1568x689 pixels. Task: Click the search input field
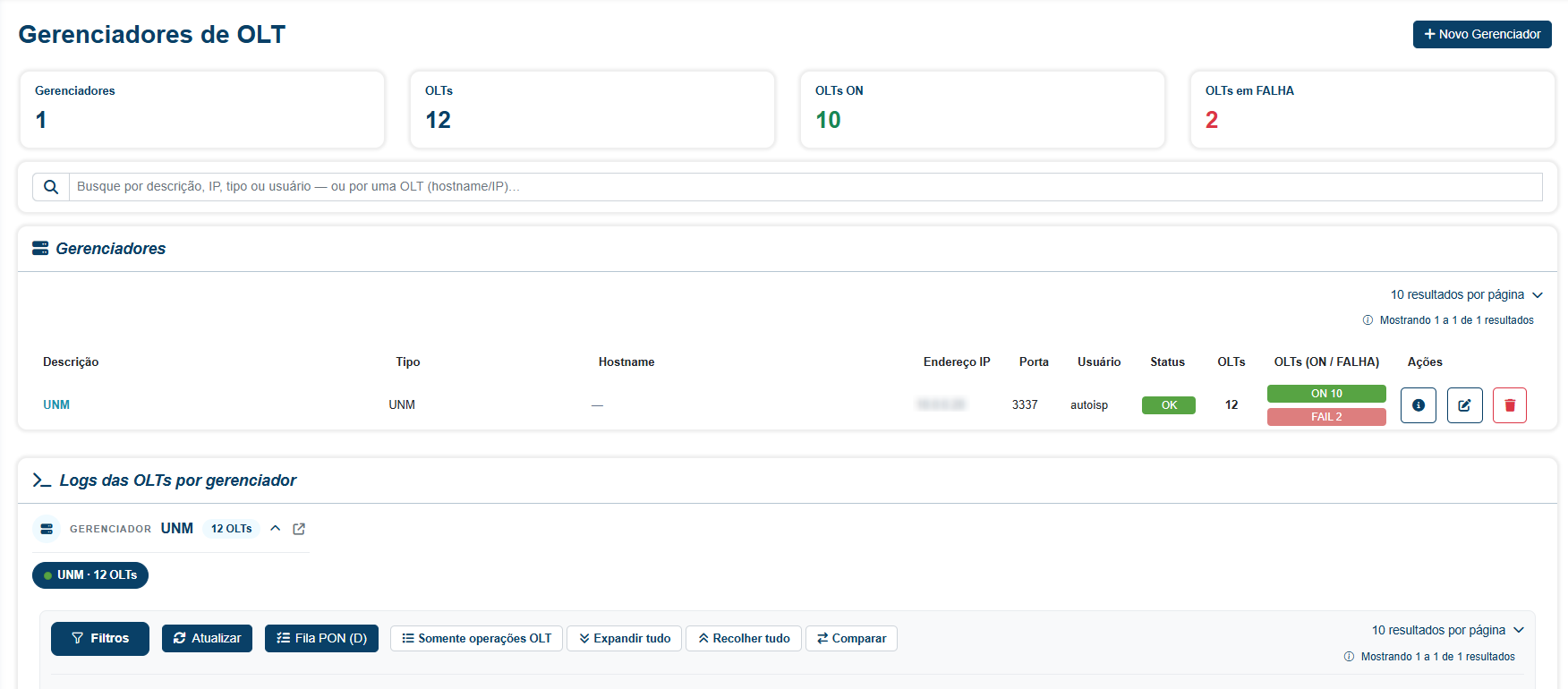click(x=805, y=187)
